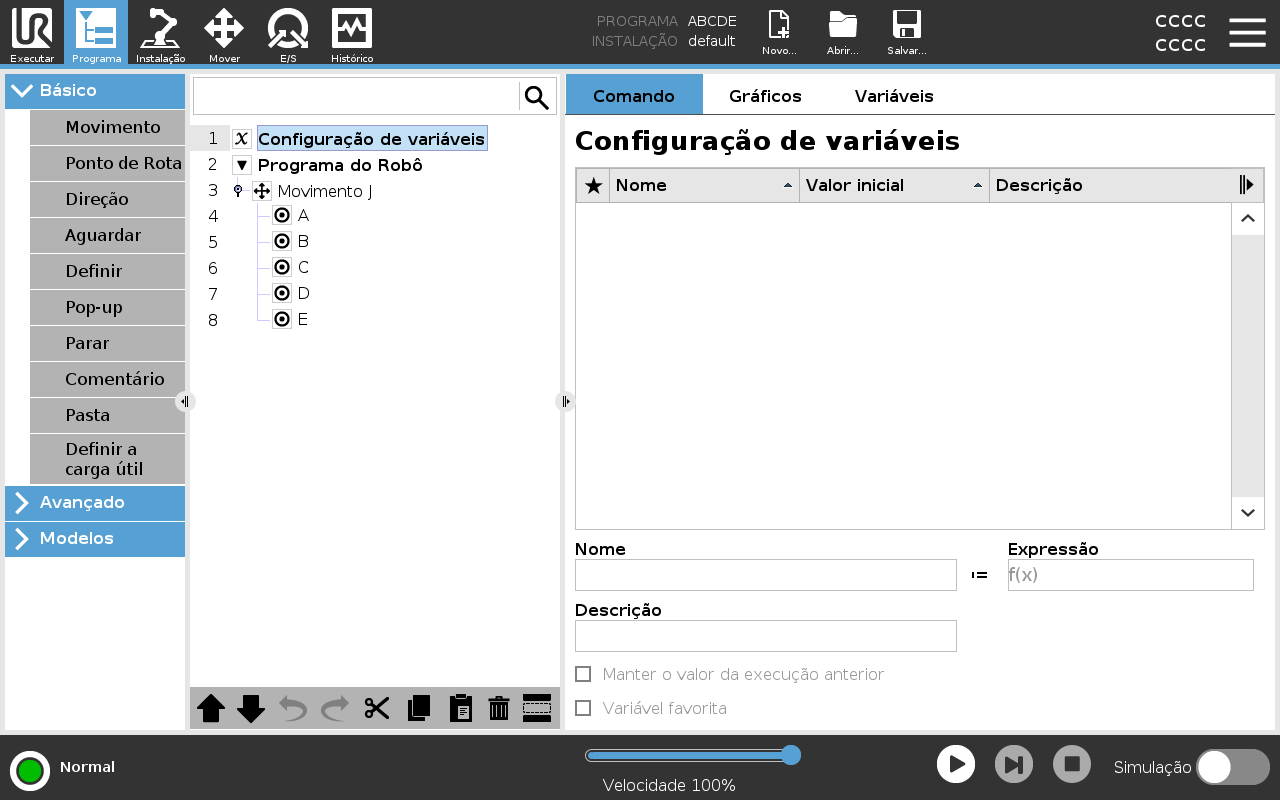Enable Manter o valor da execução anterior

(583, 674)
